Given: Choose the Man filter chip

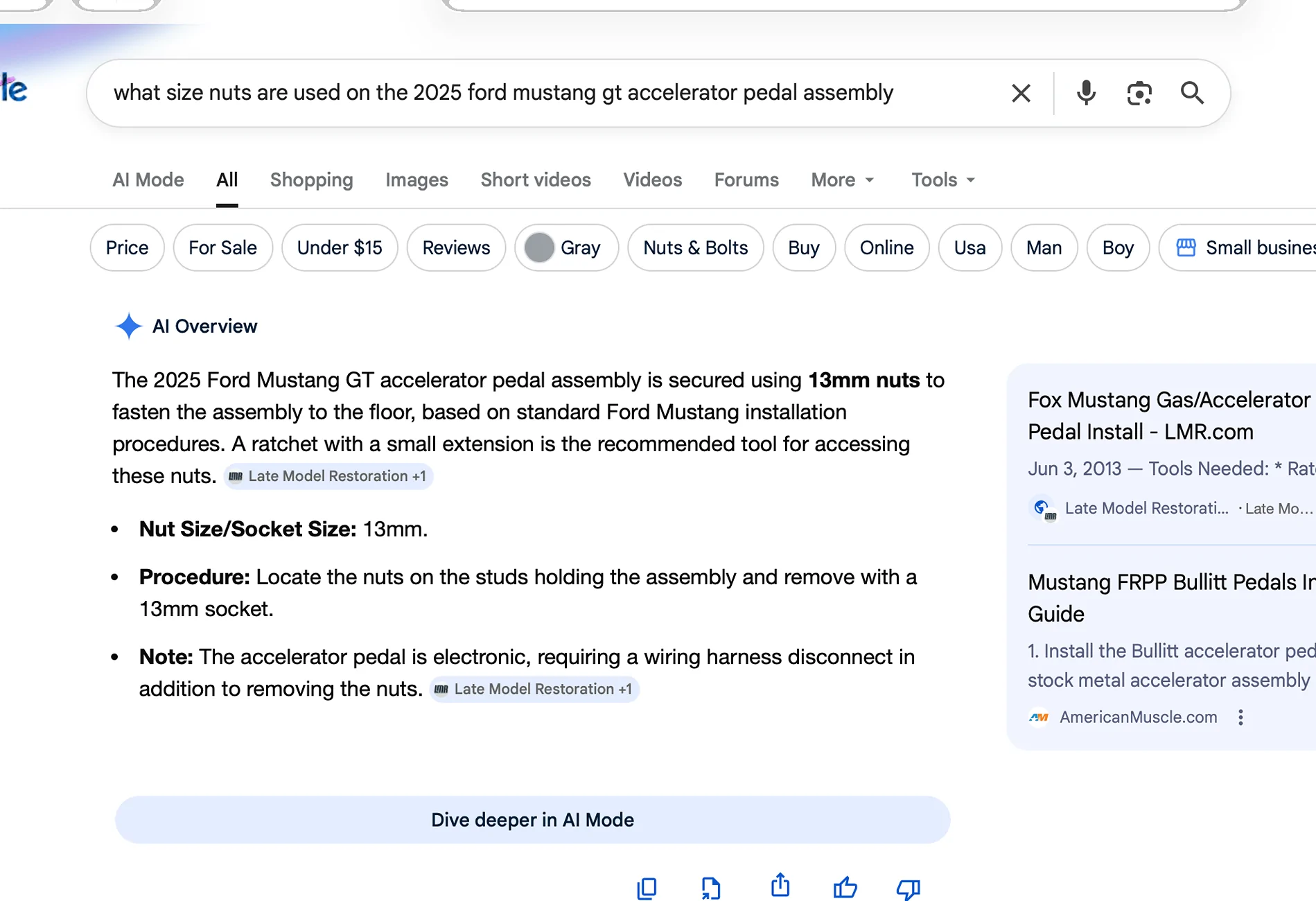Looking at the screenshot, I should 1044,247.
